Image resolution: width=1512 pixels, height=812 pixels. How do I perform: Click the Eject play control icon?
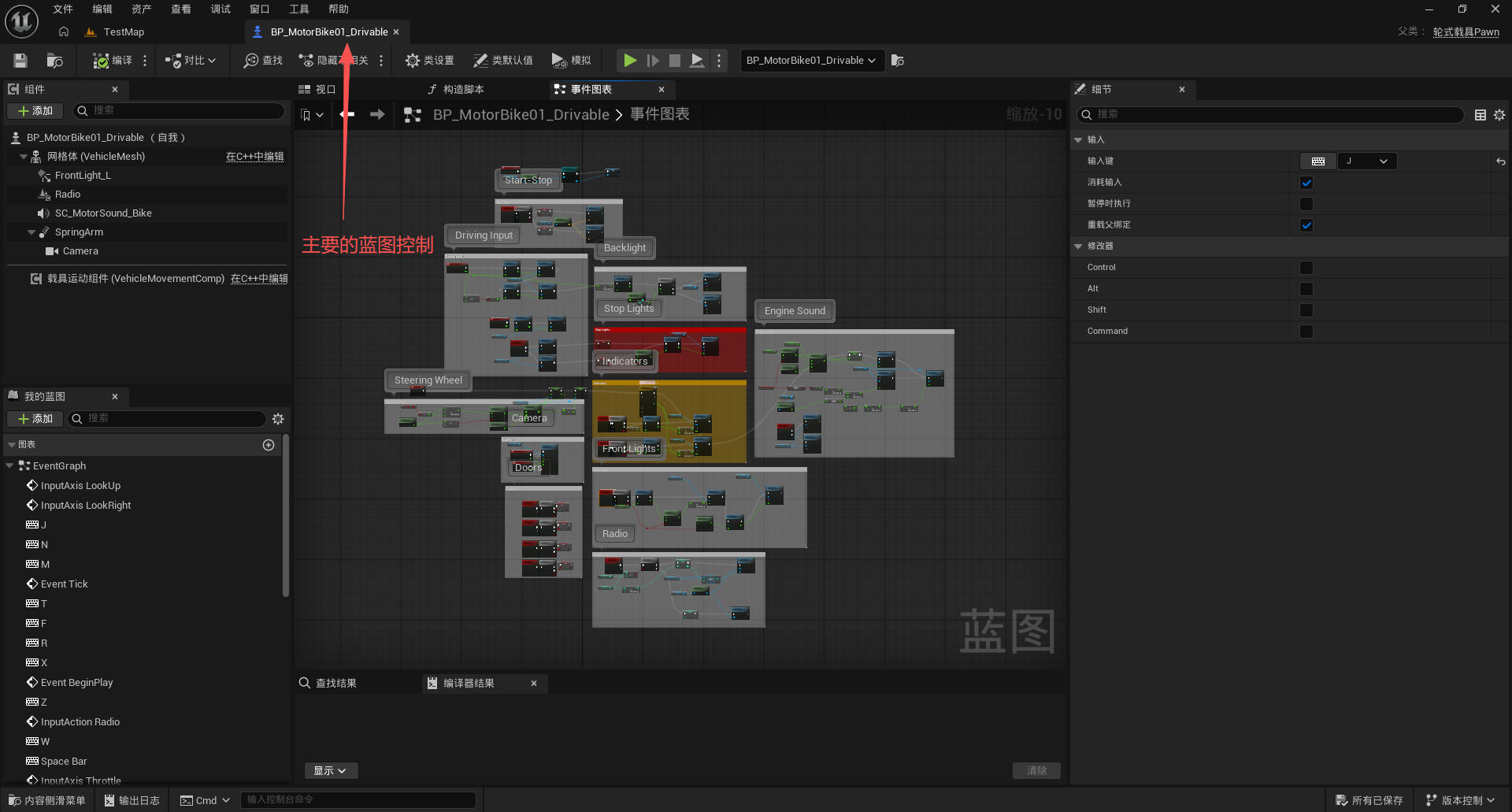[x=697, y=61]
